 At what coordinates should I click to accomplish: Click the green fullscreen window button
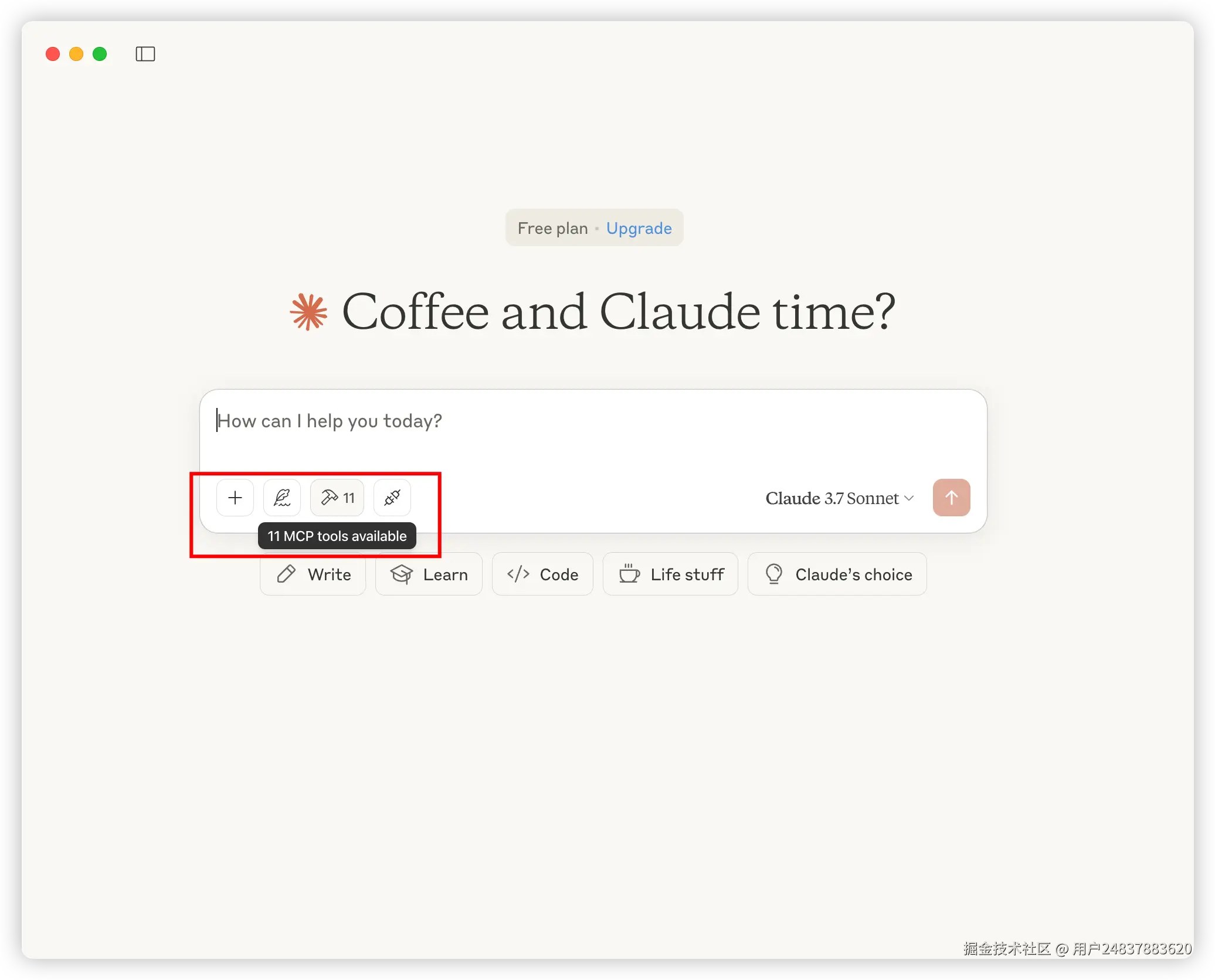point(100,54)
